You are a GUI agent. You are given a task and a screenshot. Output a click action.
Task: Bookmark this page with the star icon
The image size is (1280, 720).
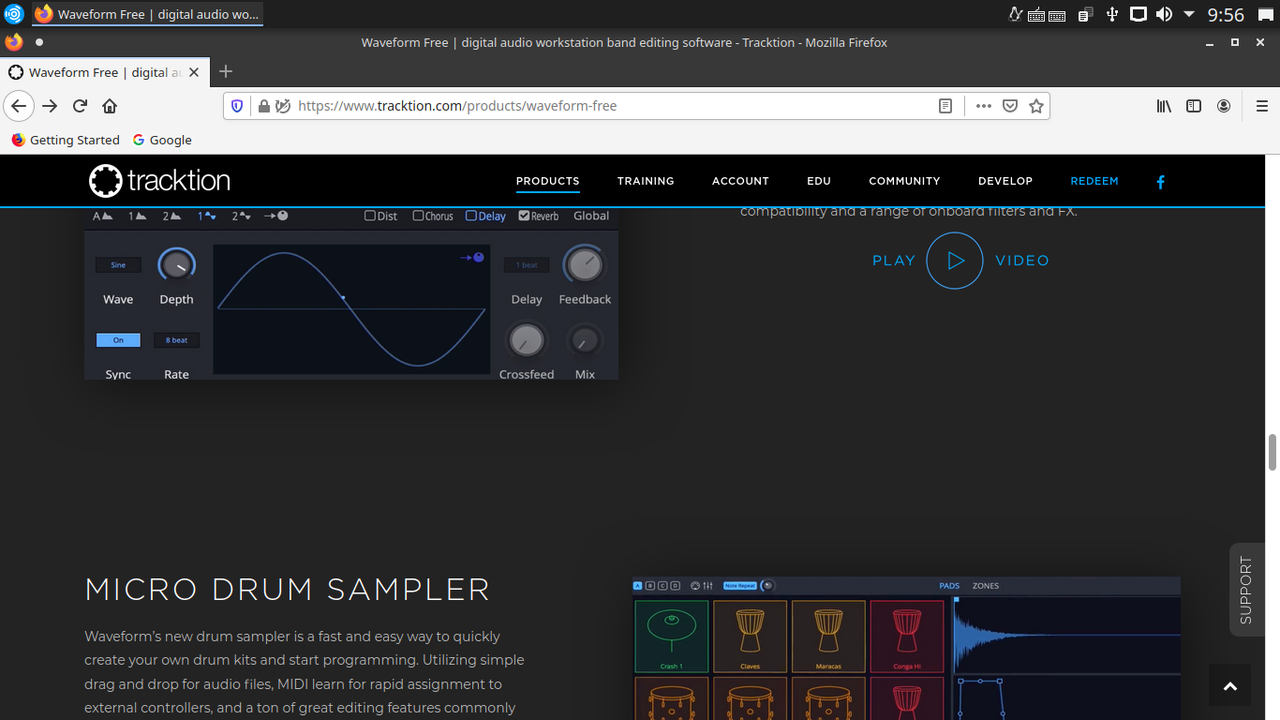click(x=1036, y=105)
